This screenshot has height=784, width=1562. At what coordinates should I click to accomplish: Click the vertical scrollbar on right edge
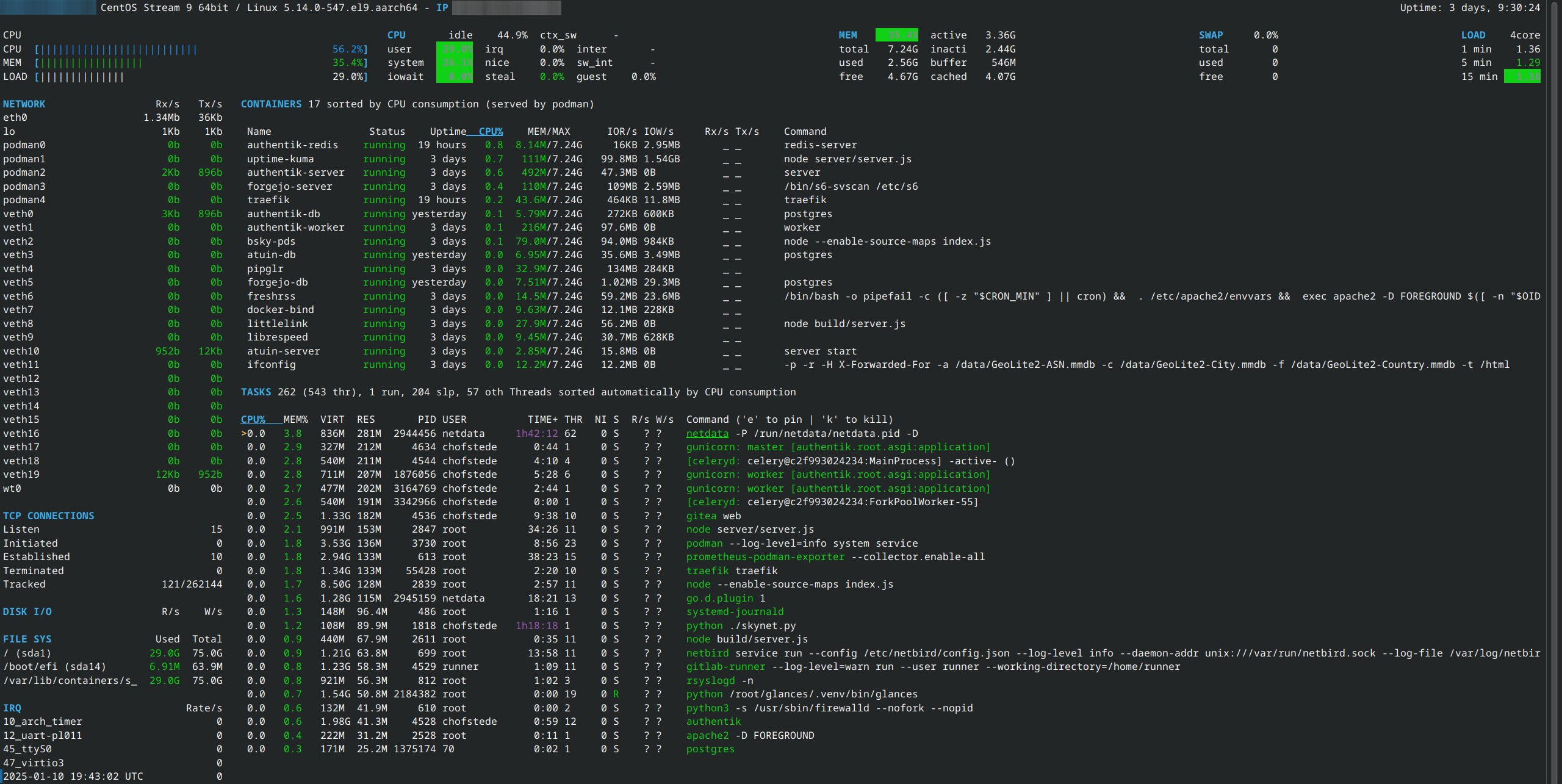click(1555, 390)
